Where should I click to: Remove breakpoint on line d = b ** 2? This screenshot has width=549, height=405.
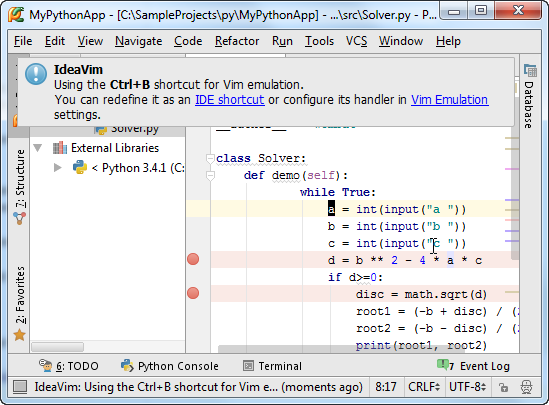[193, 259]
